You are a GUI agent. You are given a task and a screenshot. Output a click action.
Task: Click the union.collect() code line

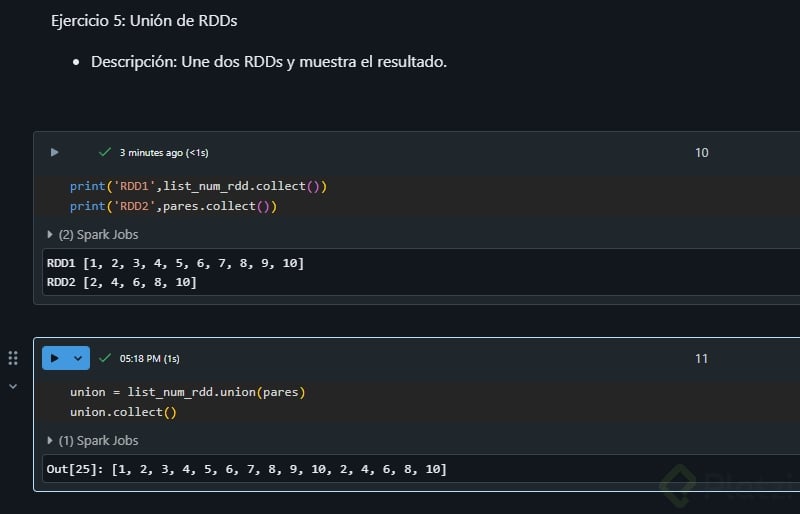(x=123, y=412)
